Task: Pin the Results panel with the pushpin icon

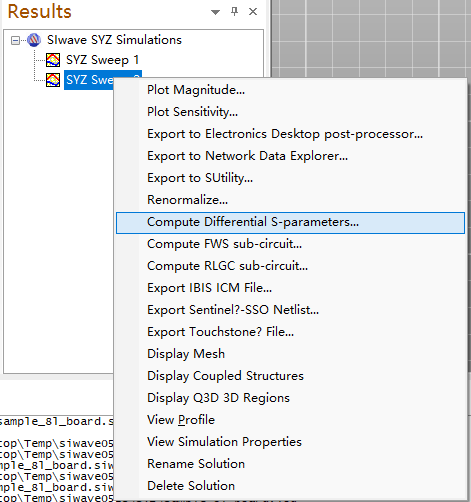Action: coord(234,12)
